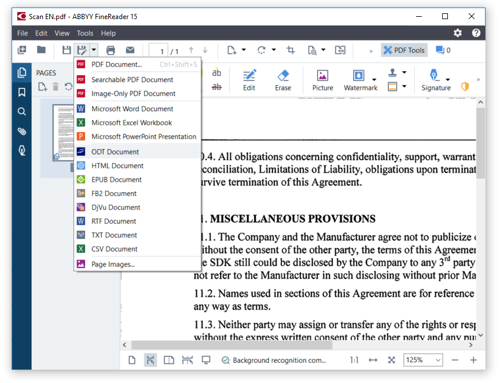
Task: Save as DjVu Document
Action: 138,207
